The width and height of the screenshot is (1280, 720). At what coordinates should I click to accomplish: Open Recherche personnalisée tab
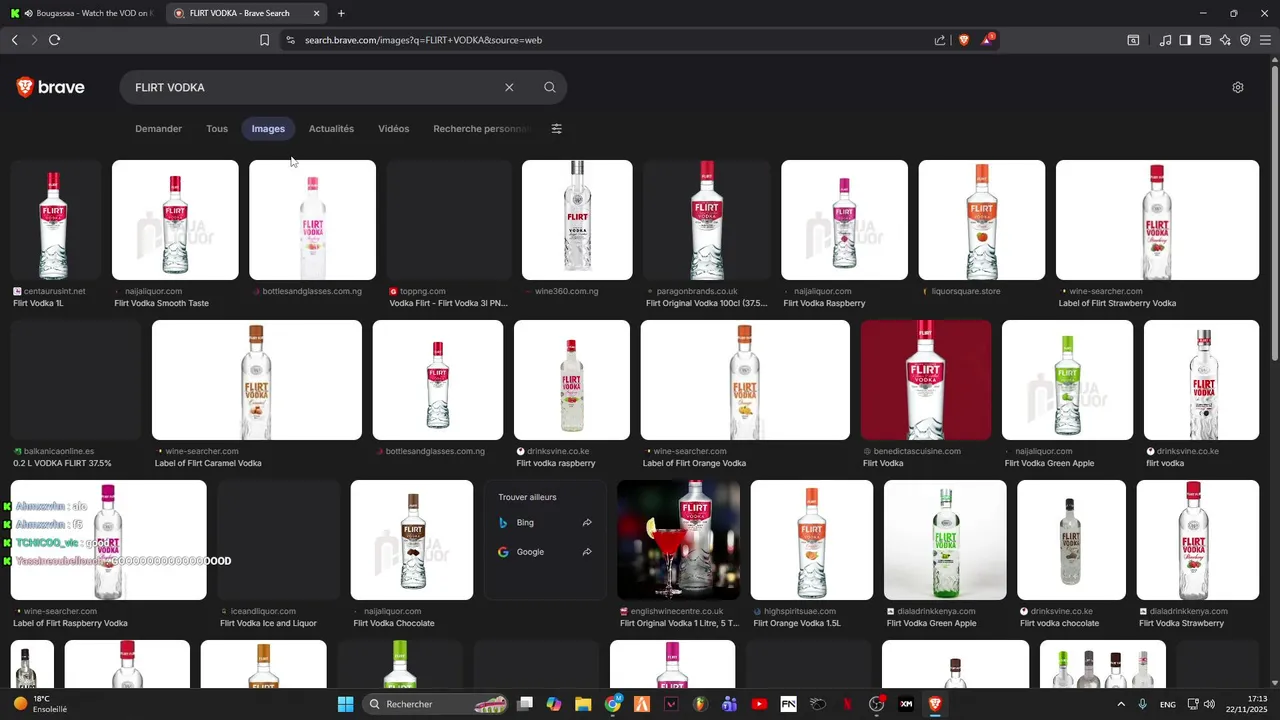tap(483, 129)
